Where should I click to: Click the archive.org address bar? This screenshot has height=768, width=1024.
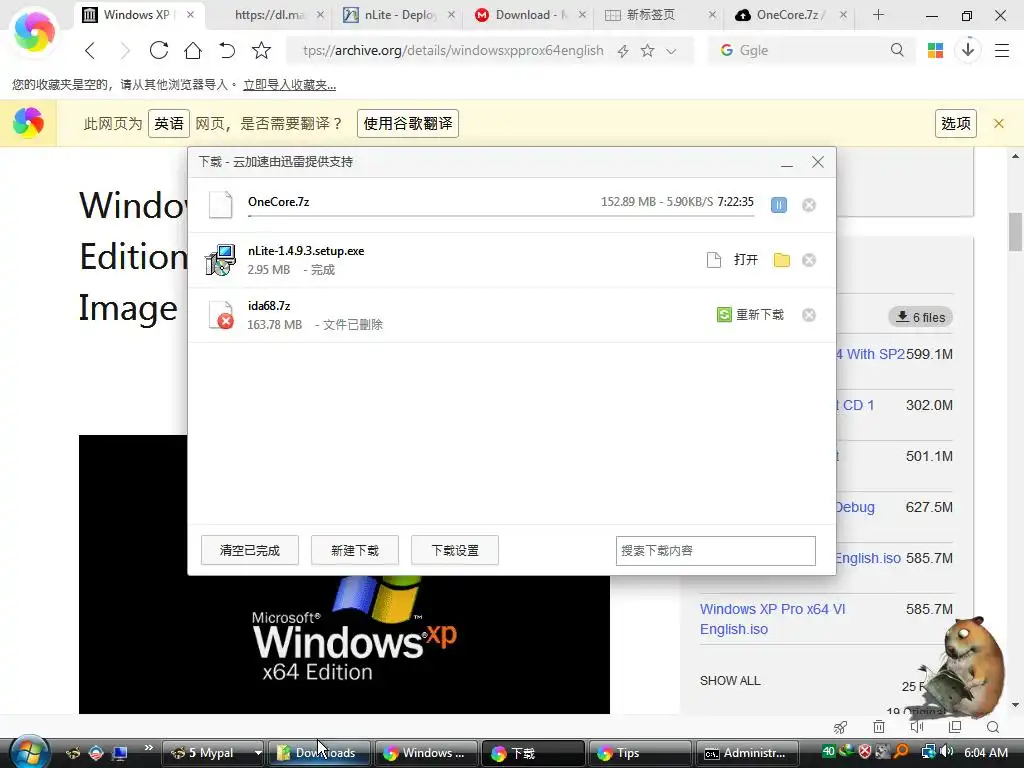[x=453, y=50]
